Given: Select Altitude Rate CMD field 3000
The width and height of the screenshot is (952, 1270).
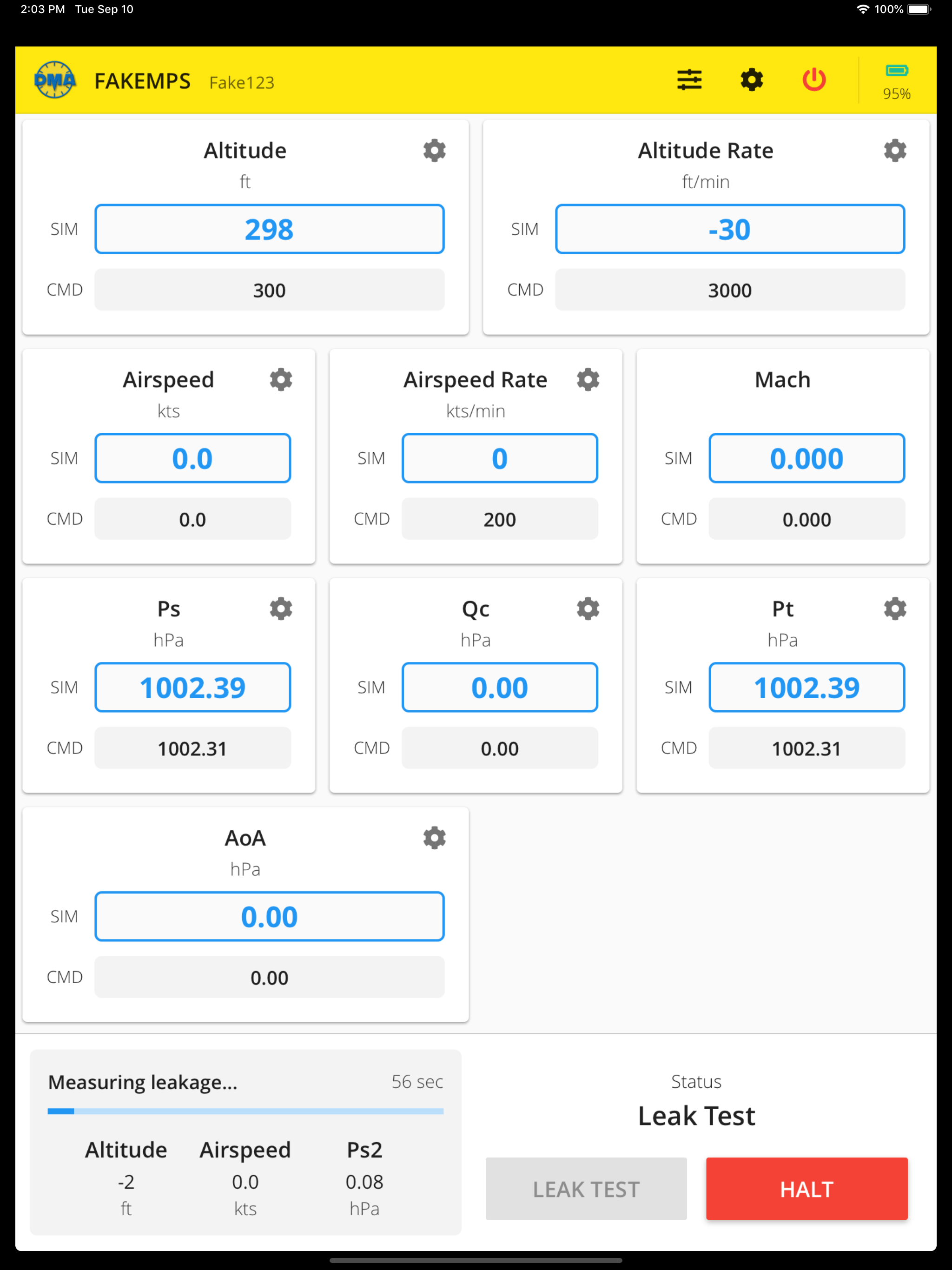Looking at the screenshot, I should point(730,290).
